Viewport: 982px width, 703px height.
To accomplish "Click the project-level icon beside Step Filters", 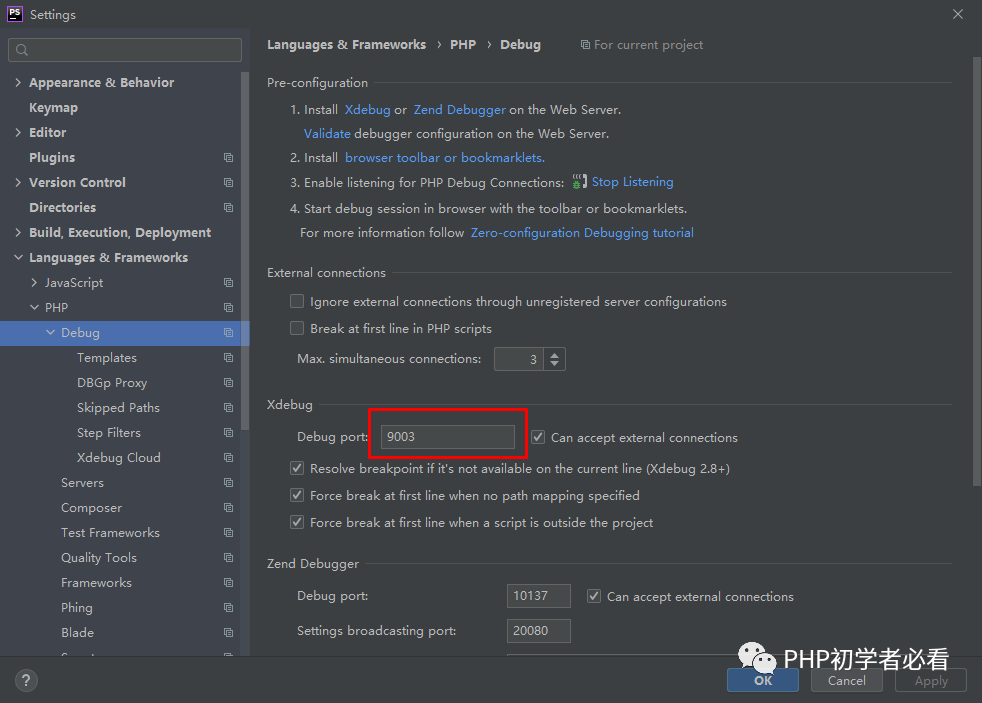I will (x=229, y=433).
